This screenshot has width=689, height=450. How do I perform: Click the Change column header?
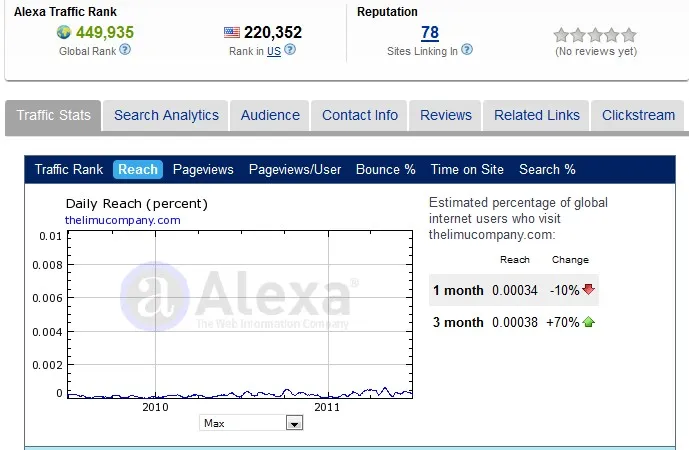570,260
